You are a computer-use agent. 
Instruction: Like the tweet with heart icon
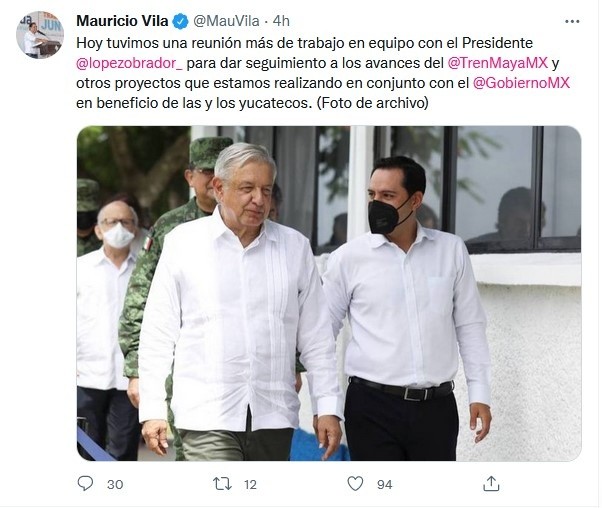click(x=355, y=483)
